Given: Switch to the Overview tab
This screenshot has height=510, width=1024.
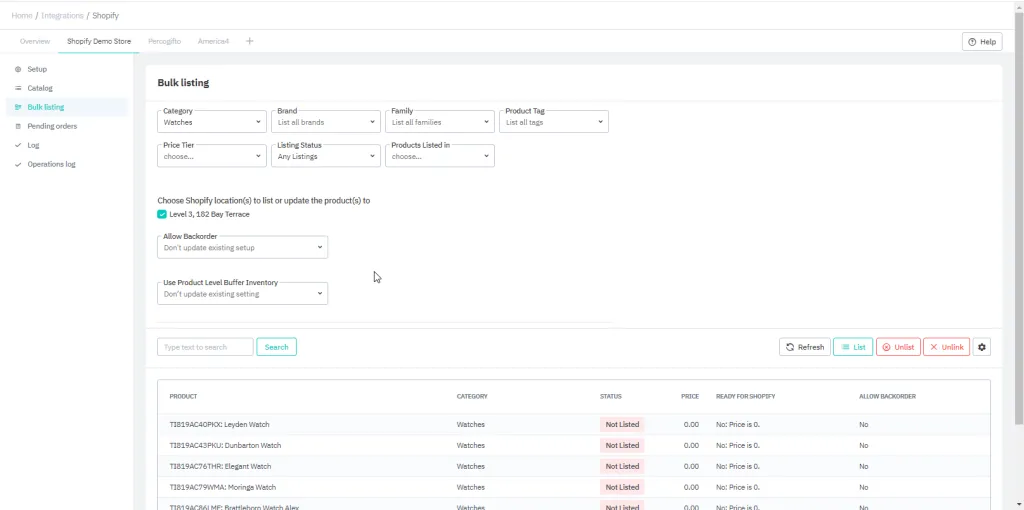Looking at the screenshot, I should 35,41.
